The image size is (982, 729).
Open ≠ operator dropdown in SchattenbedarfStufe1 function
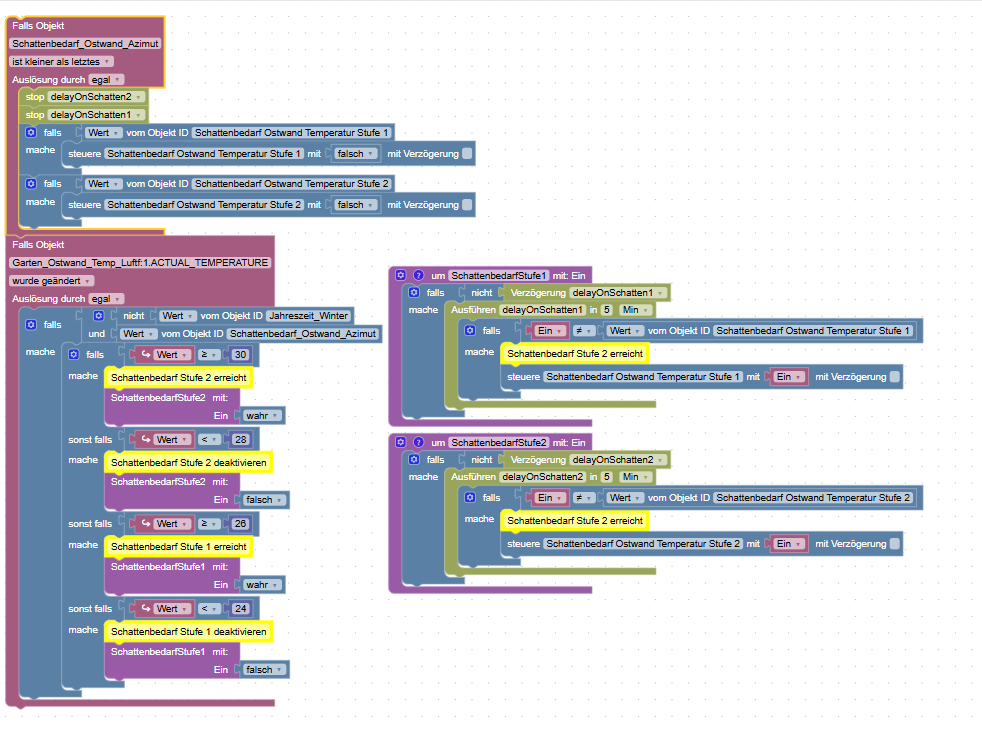coord(583,330)
